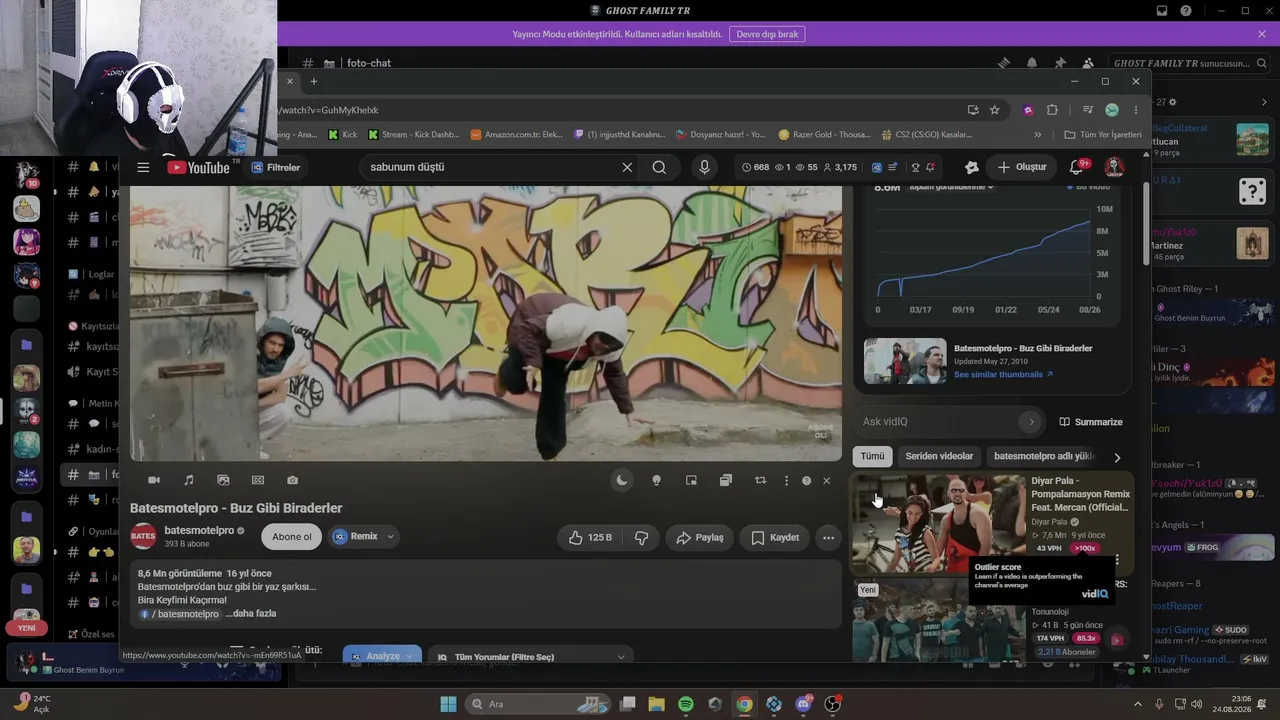Select the batesmotelpro adlı yükleyen chip

(x=1043, y=456)
